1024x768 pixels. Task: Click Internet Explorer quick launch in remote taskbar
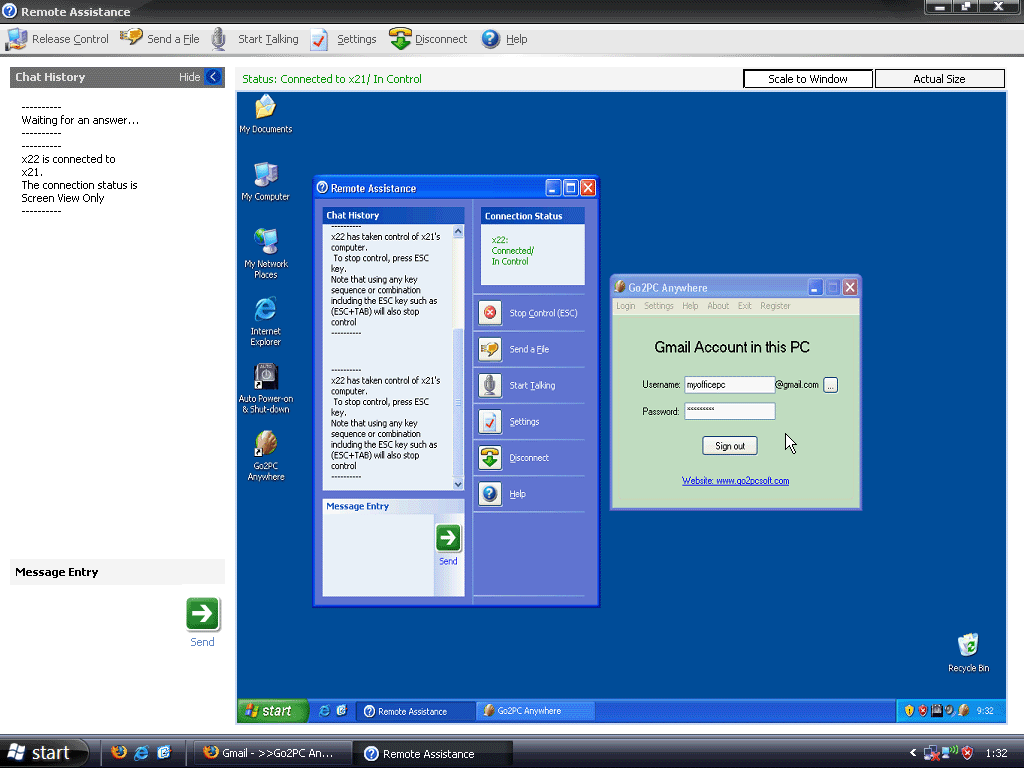click(x=324, y=711)
